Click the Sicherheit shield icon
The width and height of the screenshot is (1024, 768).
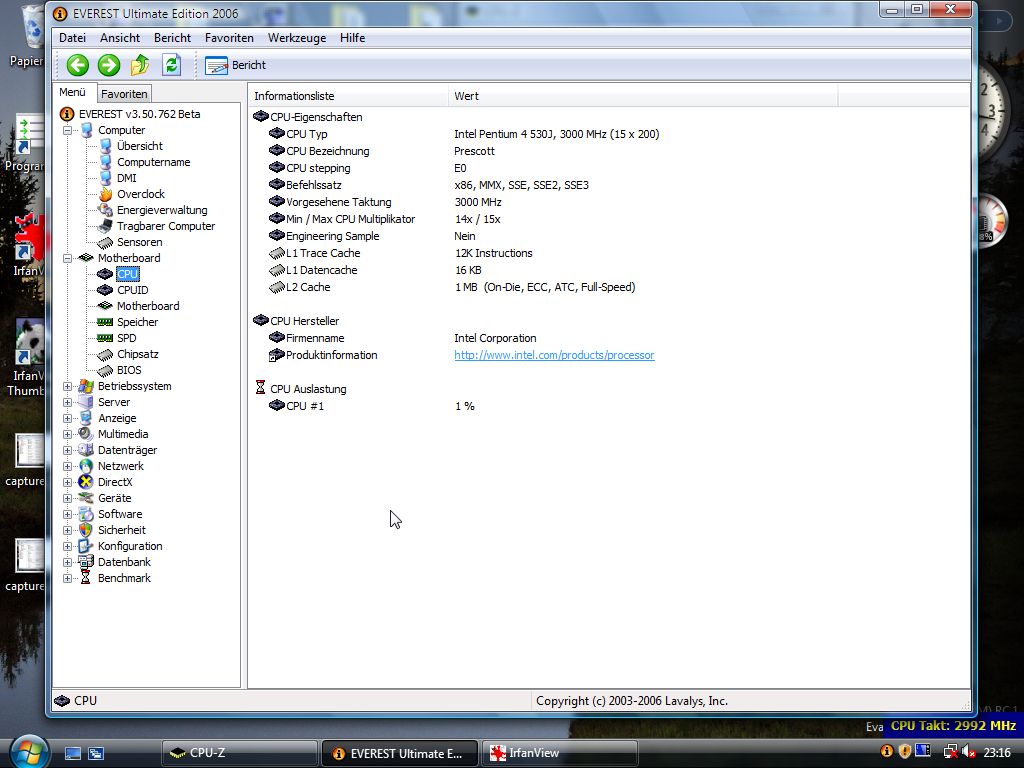click(x=86, y=530)
